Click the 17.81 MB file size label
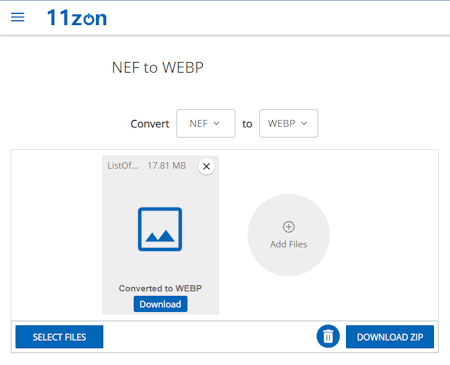Image resolution: width=450 pixels, height=365 pixels. coord(167,166)
